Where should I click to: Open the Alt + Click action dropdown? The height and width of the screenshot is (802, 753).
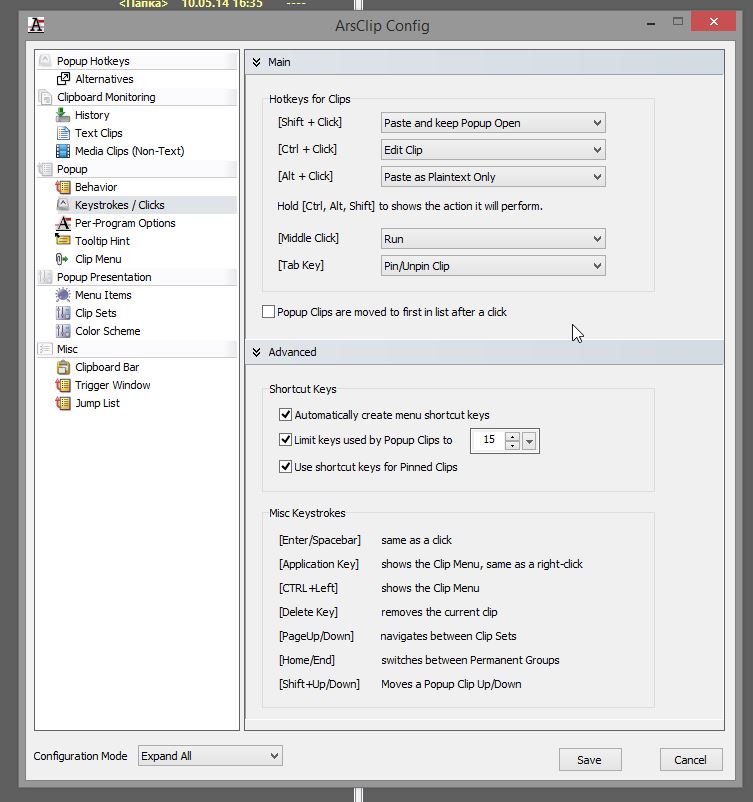click(493, 177)
